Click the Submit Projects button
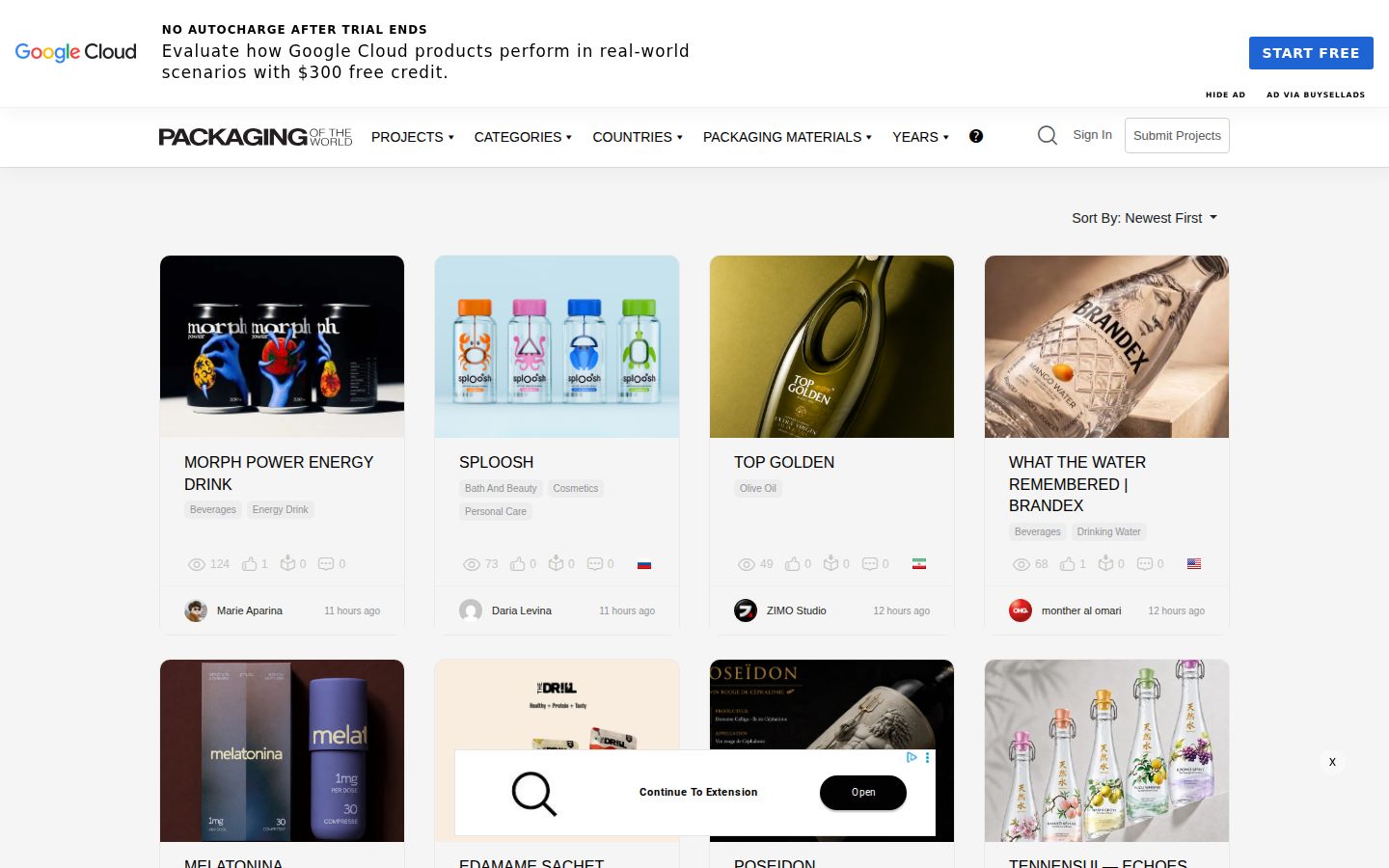1389x868 pixels. (1177, 136)
